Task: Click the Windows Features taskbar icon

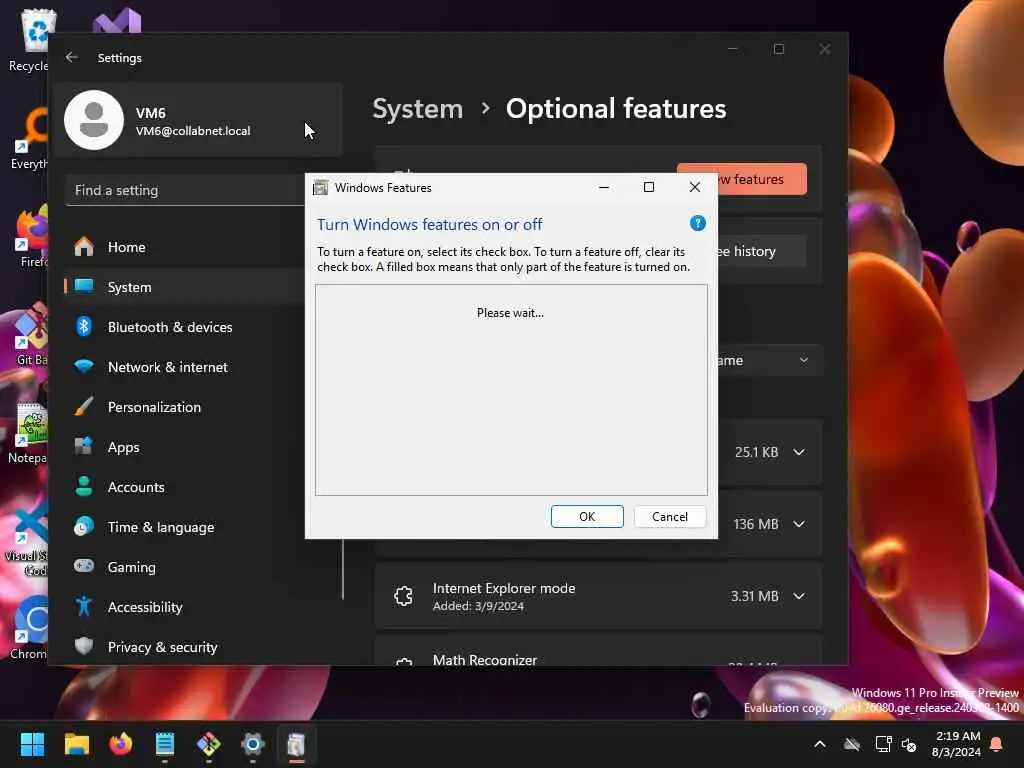Action: click(296, 744)
